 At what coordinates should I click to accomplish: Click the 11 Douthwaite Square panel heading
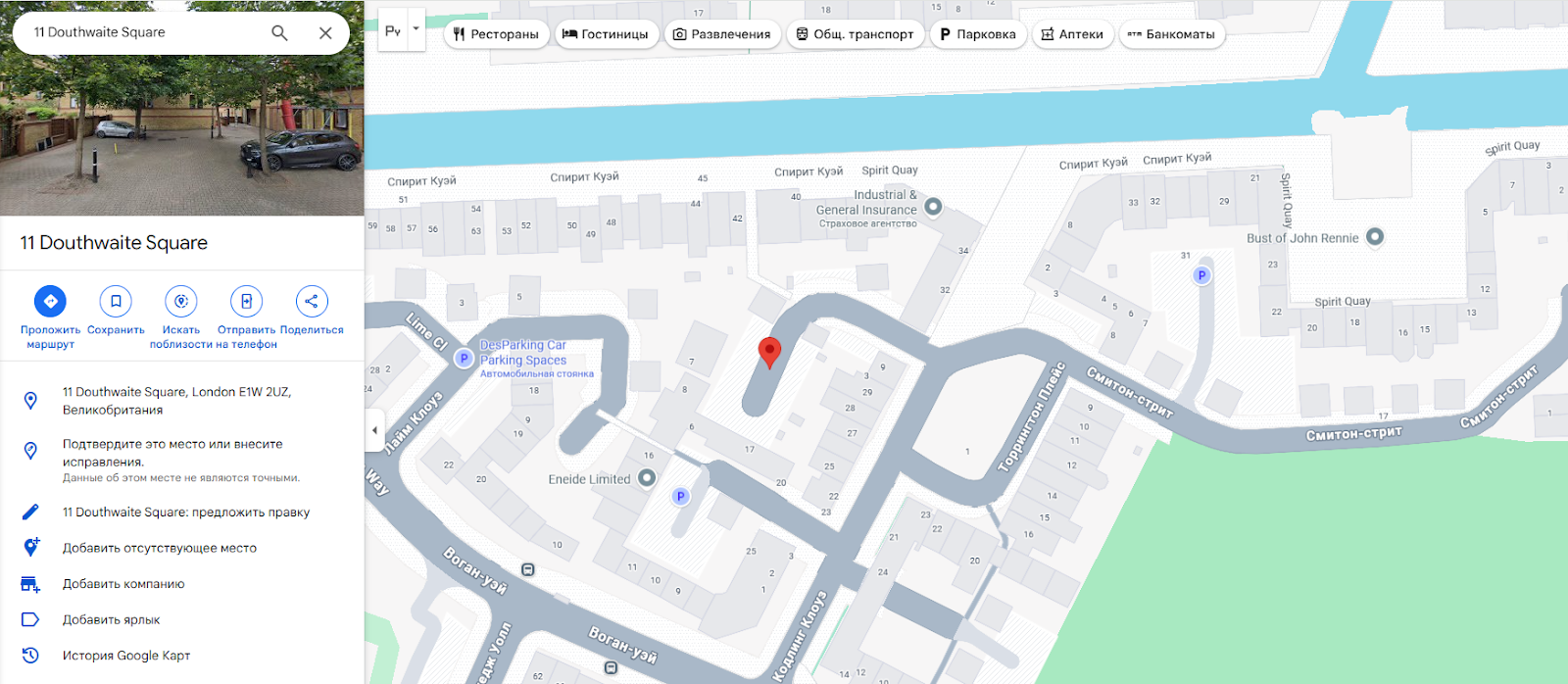pyautogui.click(x=114, y=243)
